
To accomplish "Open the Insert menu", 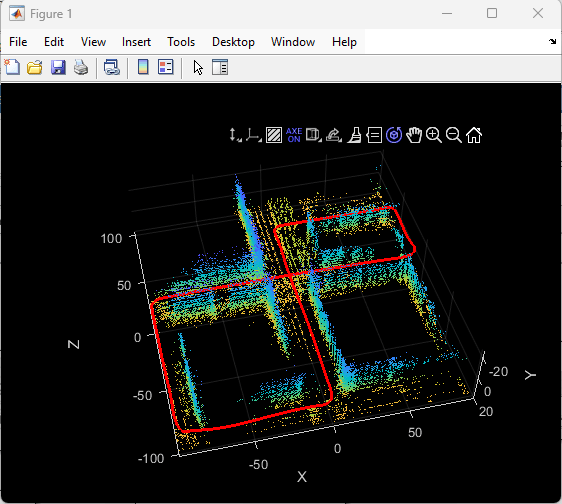I will click(x=136, y=42).
